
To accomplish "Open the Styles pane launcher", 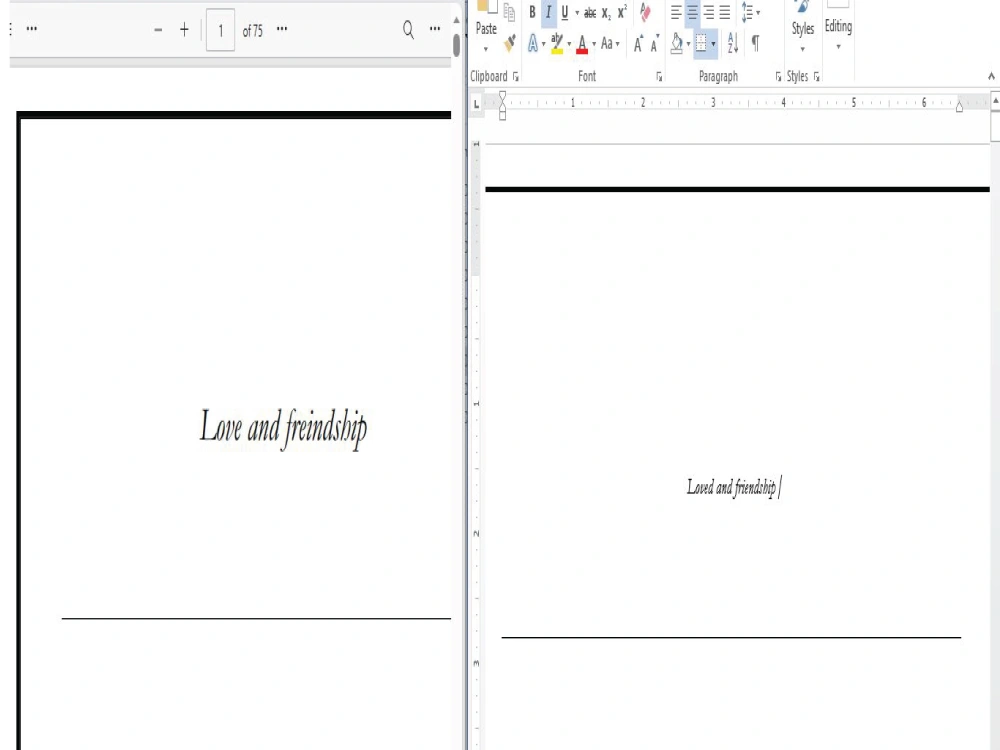I will [x=816, y=77].
